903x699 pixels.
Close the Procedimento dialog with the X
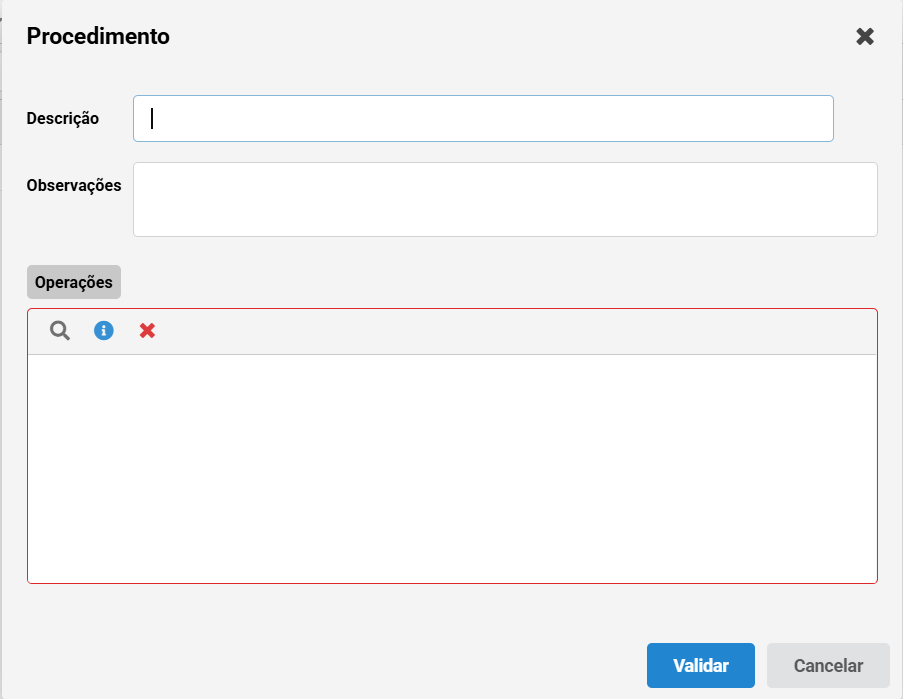point(865,36)
